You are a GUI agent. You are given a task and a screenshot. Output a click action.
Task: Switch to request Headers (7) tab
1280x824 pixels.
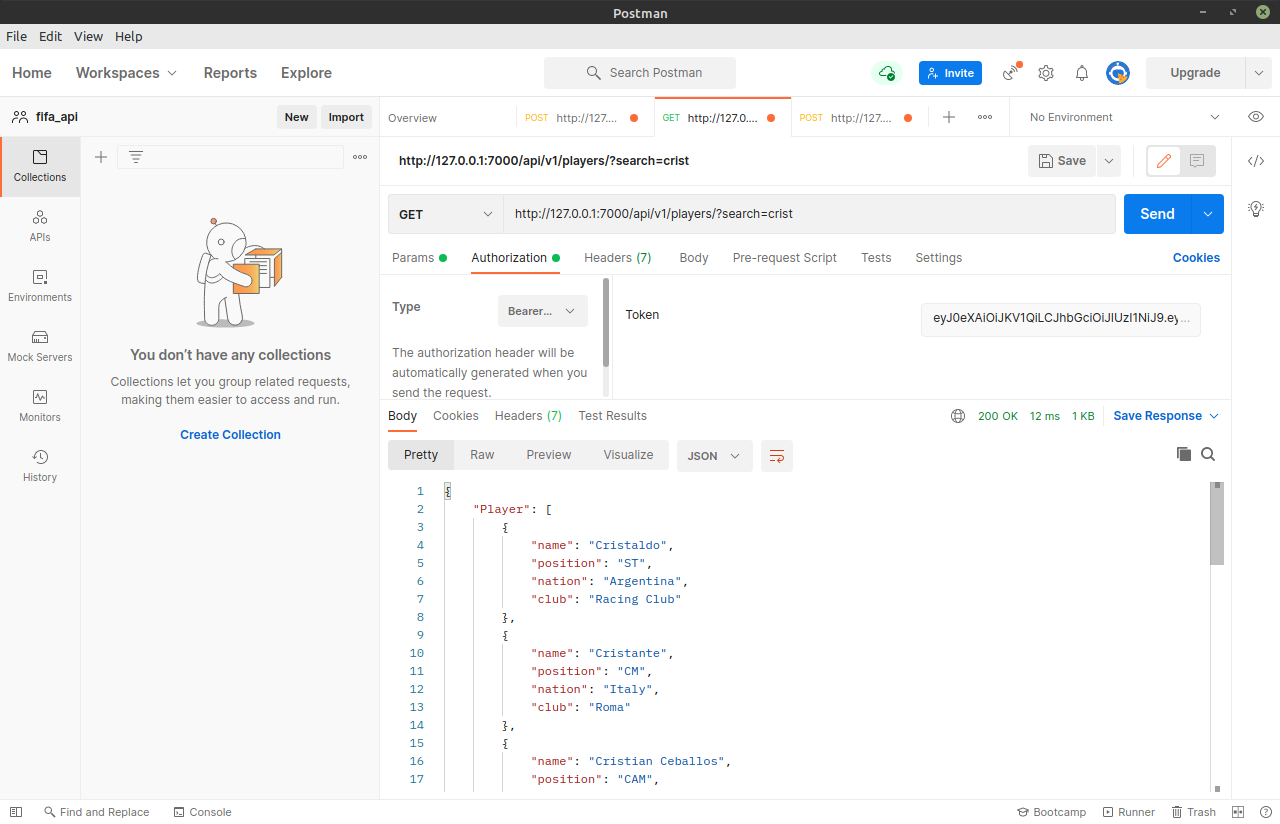pyautogui.click(x=618, y=258)
